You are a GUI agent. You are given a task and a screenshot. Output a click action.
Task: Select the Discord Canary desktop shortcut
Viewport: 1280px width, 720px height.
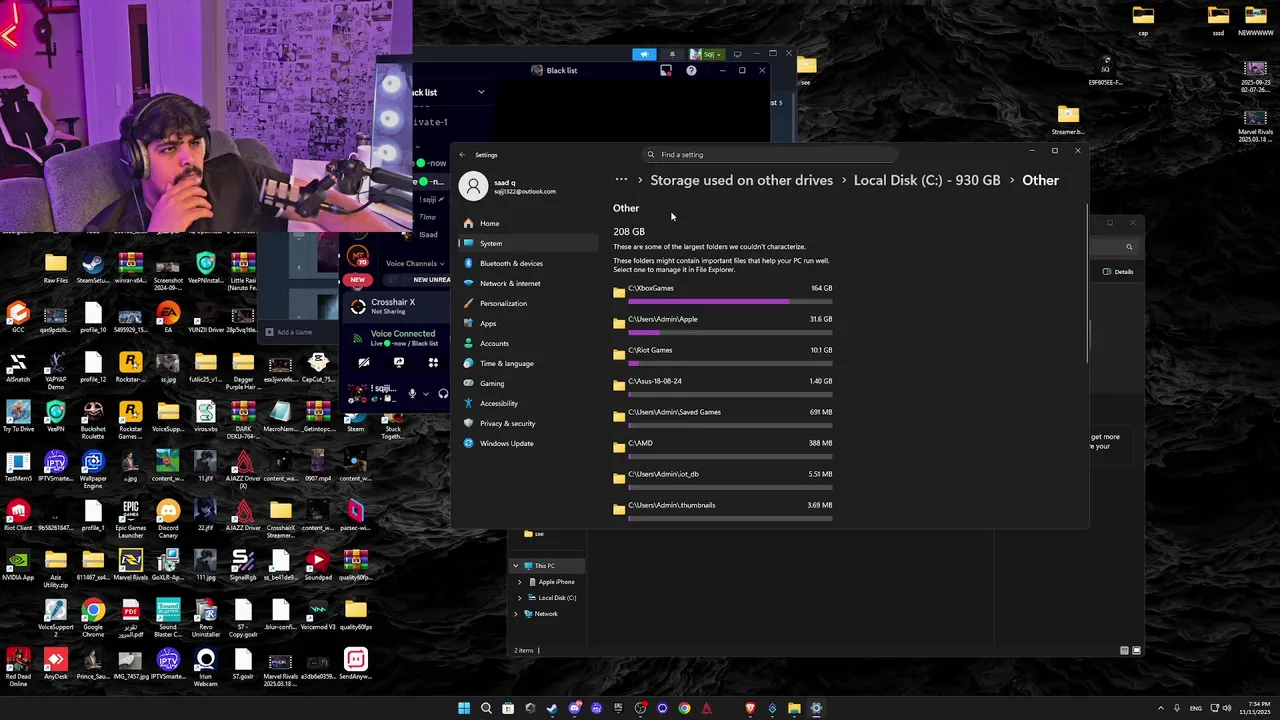168,519
